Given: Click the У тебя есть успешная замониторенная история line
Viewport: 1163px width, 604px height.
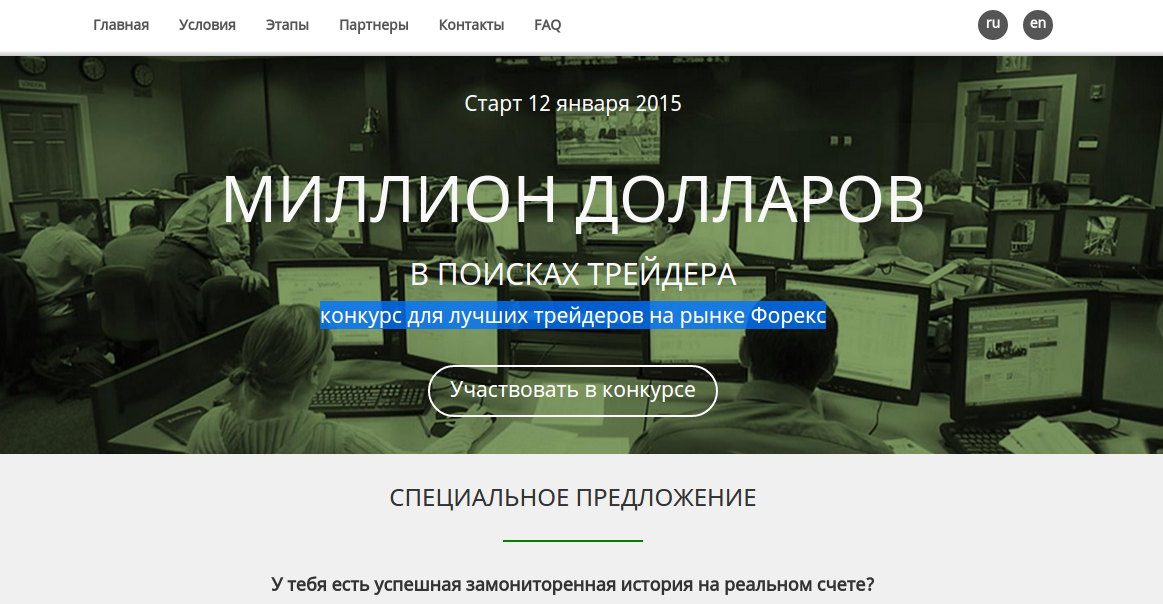Looking at the screenshot, I should click(x=573, y=585).
